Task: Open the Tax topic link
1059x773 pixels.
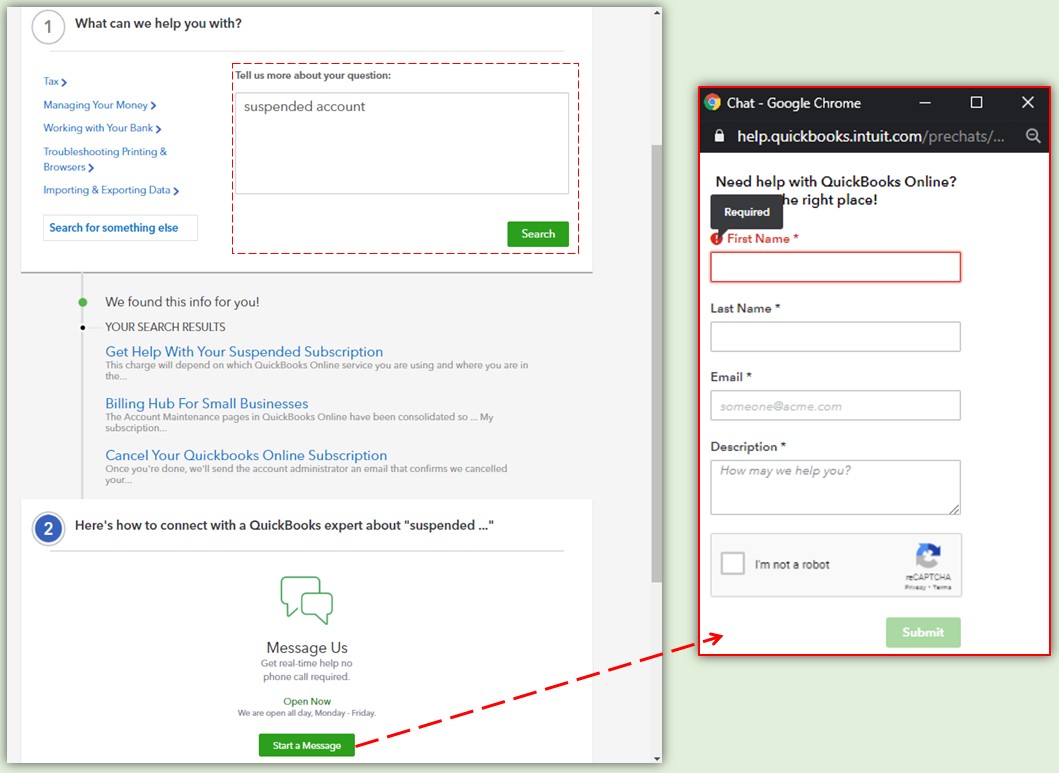Action: [55, 81]
